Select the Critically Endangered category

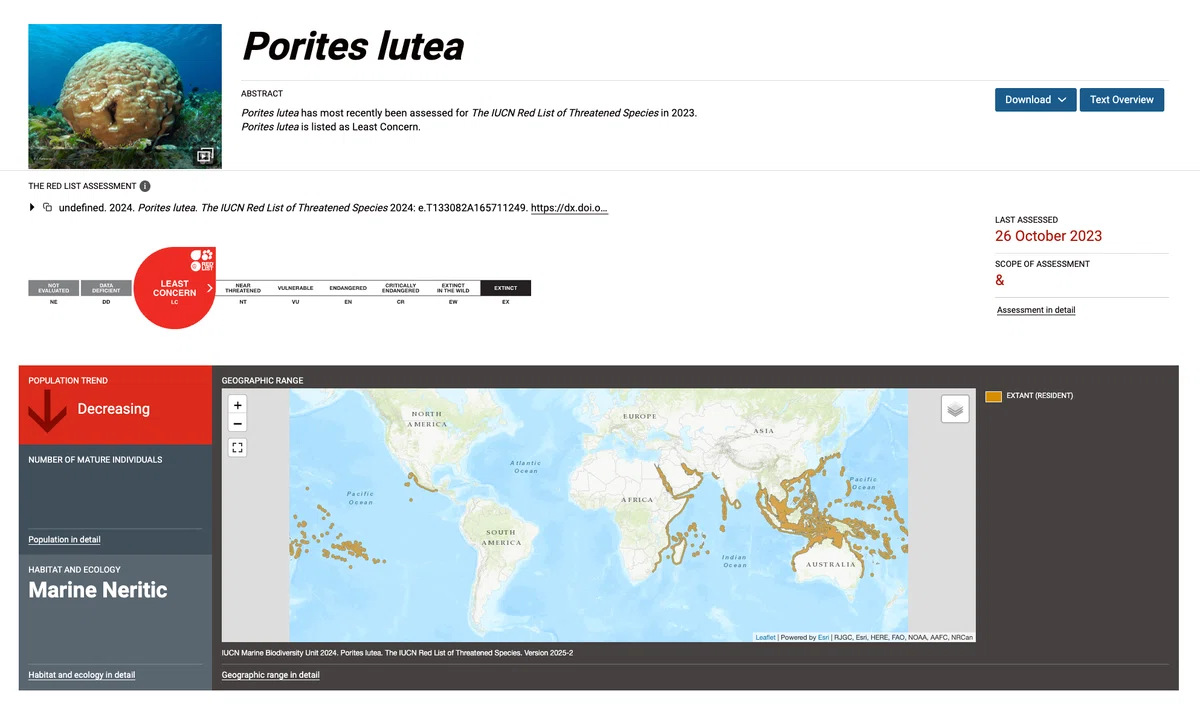pyautogui.click(x=401, y=288)
